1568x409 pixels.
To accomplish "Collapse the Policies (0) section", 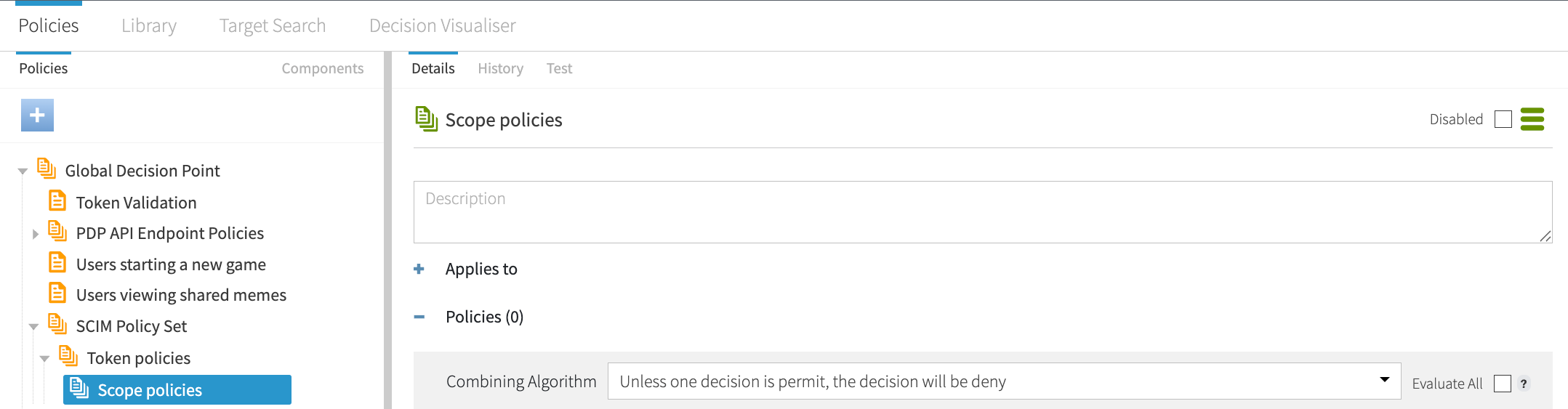I will (419, 317).
